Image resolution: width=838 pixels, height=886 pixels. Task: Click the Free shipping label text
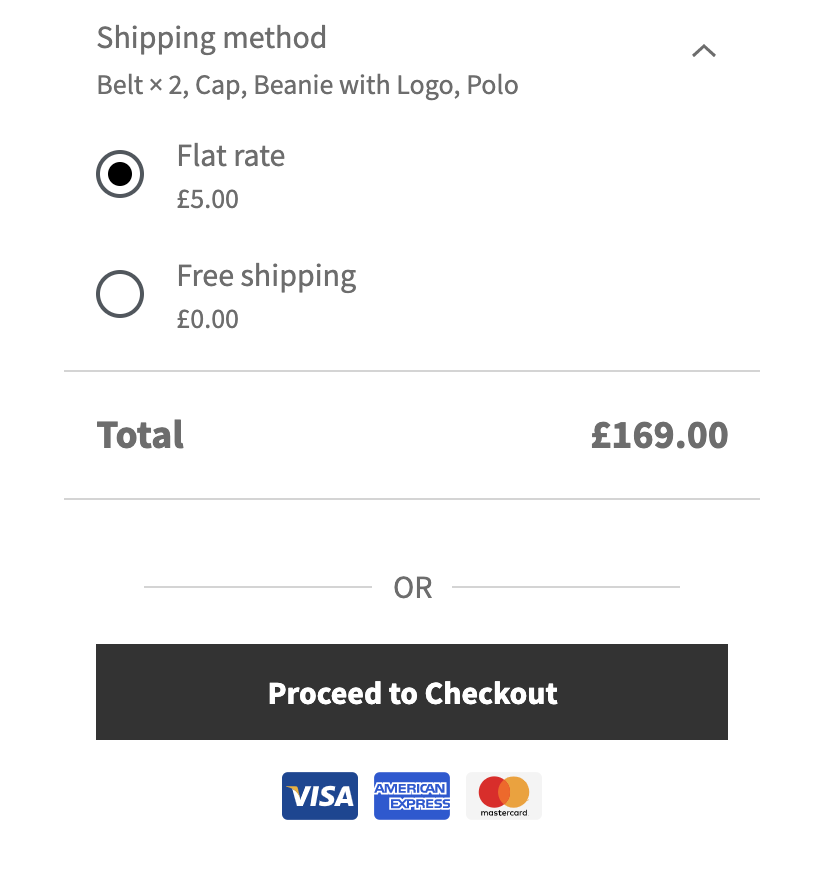[266, 275]
